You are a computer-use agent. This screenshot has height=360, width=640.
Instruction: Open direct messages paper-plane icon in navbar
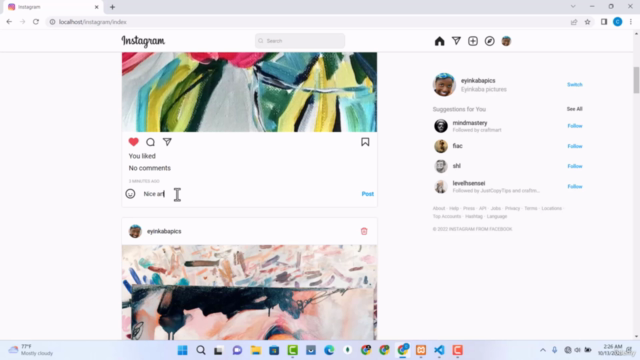point(456,41)
